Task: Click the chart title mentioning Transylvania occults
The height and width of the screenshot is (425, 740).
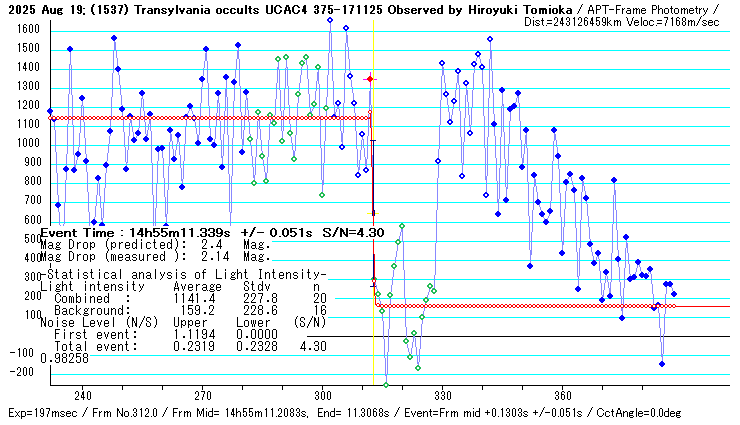Action: pos(300,9)
